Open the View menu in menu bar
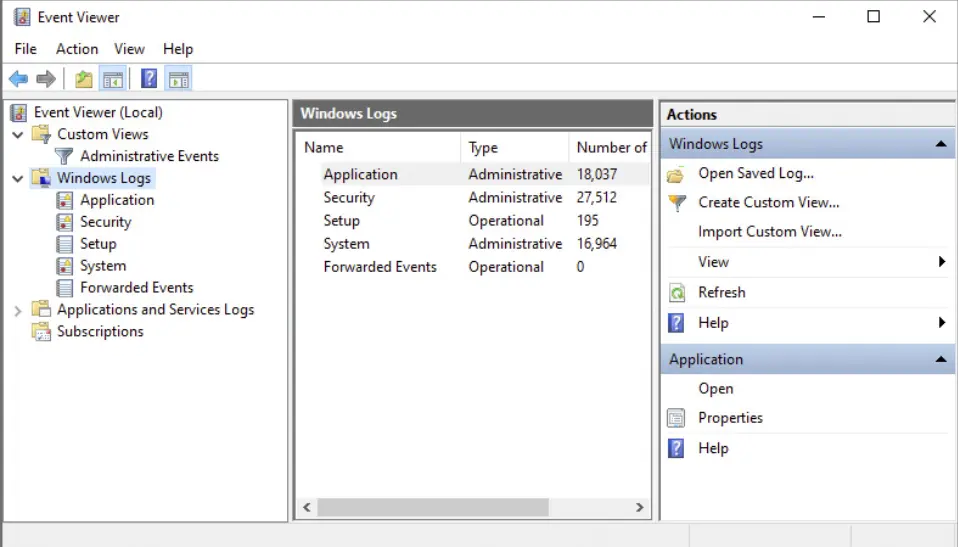 (129, 49)
